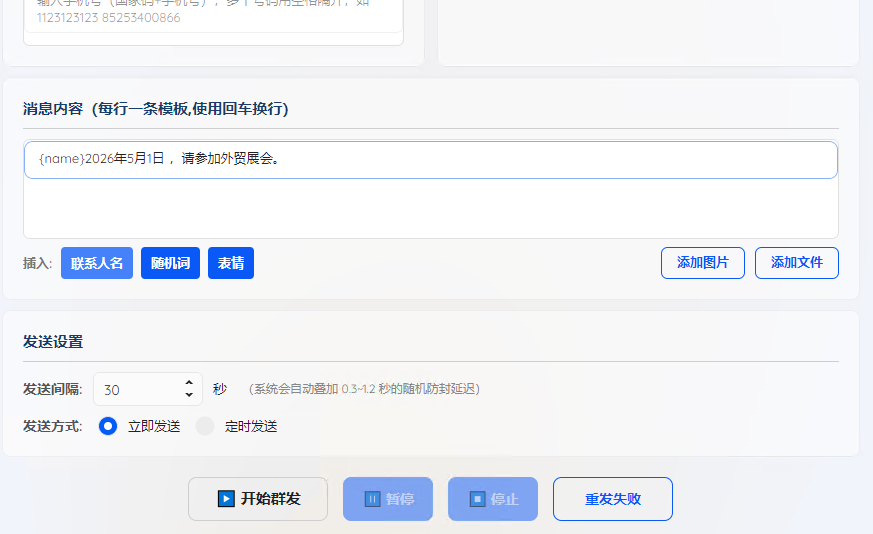873x534 pixels.
Task: Click the stop icon on 停止
Action: pos(477,499)
